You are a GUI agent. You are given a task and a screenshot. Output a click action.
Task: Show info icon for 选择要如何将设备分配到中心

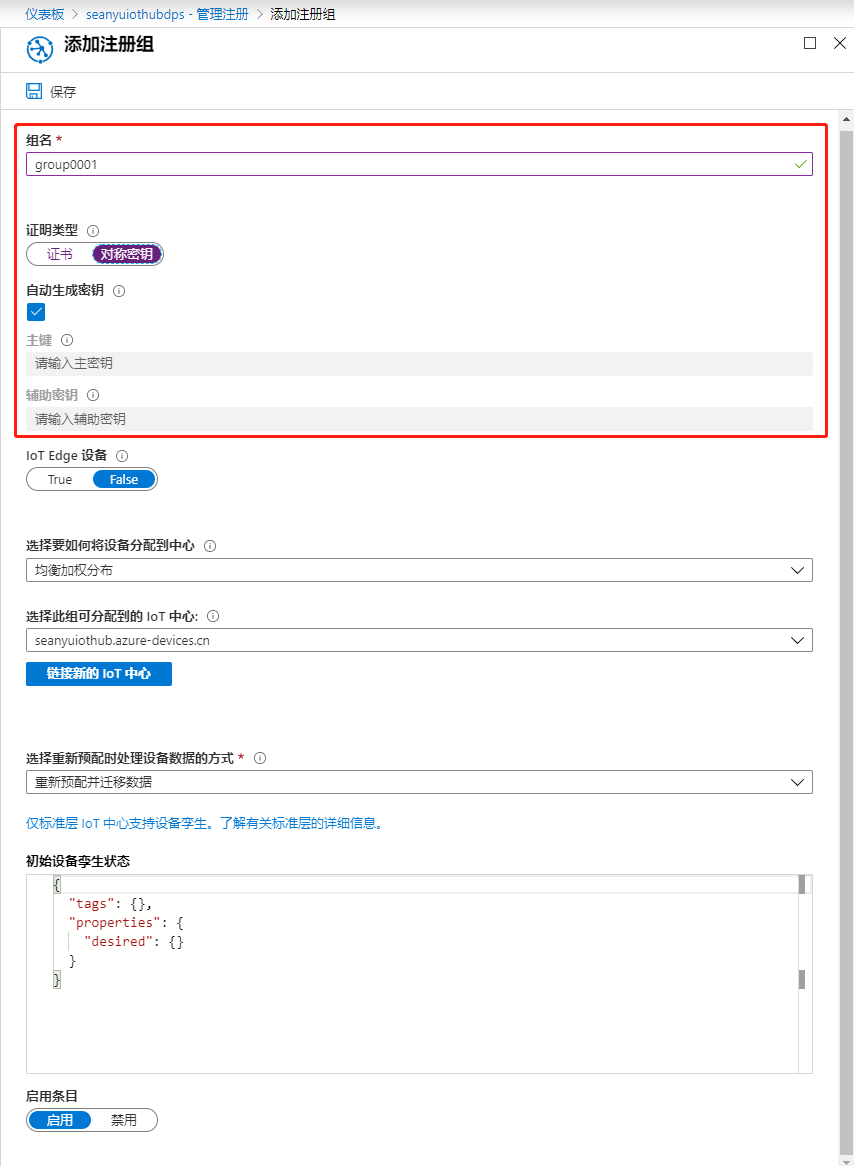point(210,546)
